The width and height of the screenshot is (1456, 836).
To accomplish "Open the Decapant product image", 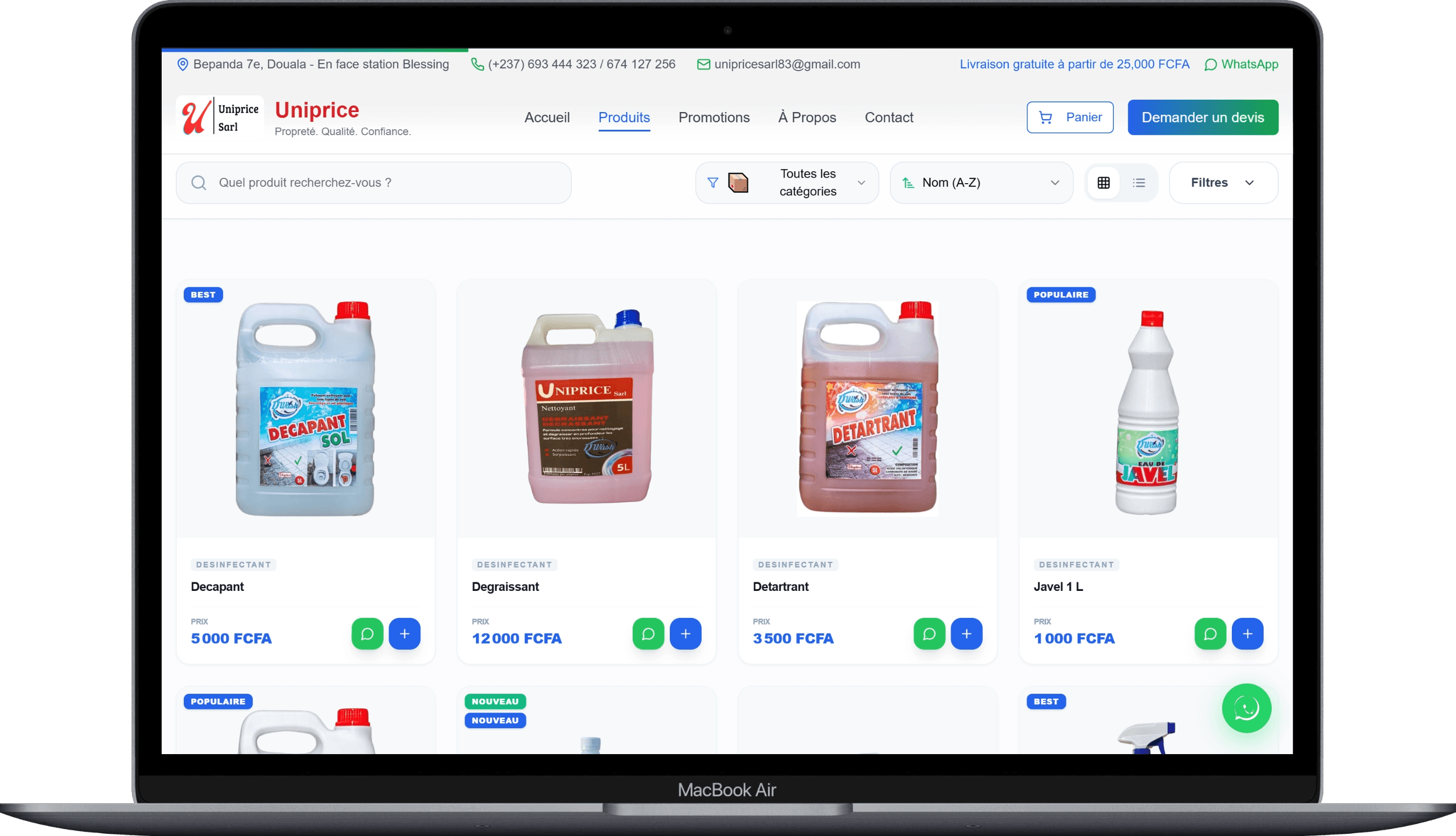I will point(306,409).
